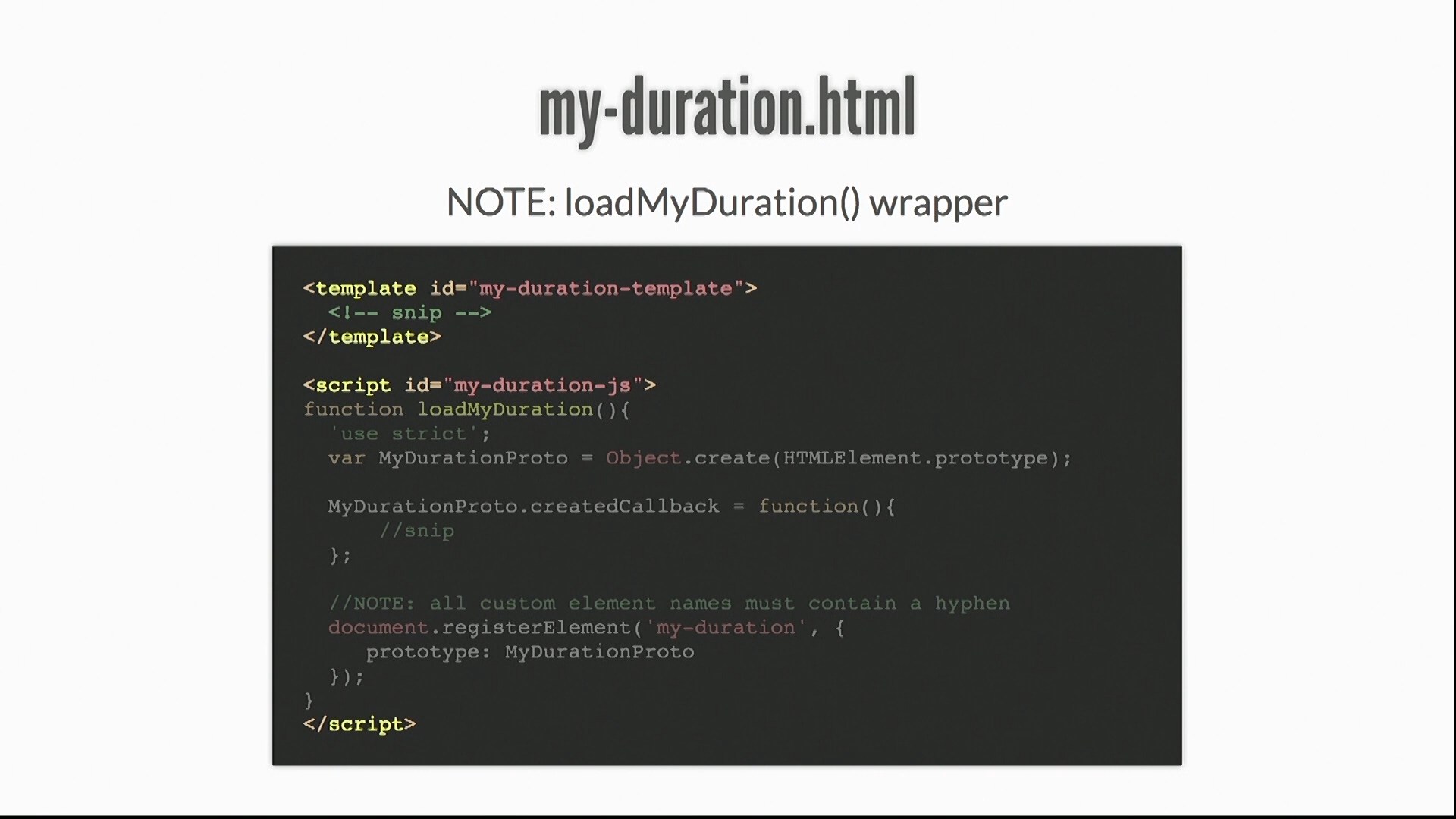The width and height of the screenshot is (1456, 819).
Task: Select 'my-duration-js' script id text
Action: pos(540,385)
